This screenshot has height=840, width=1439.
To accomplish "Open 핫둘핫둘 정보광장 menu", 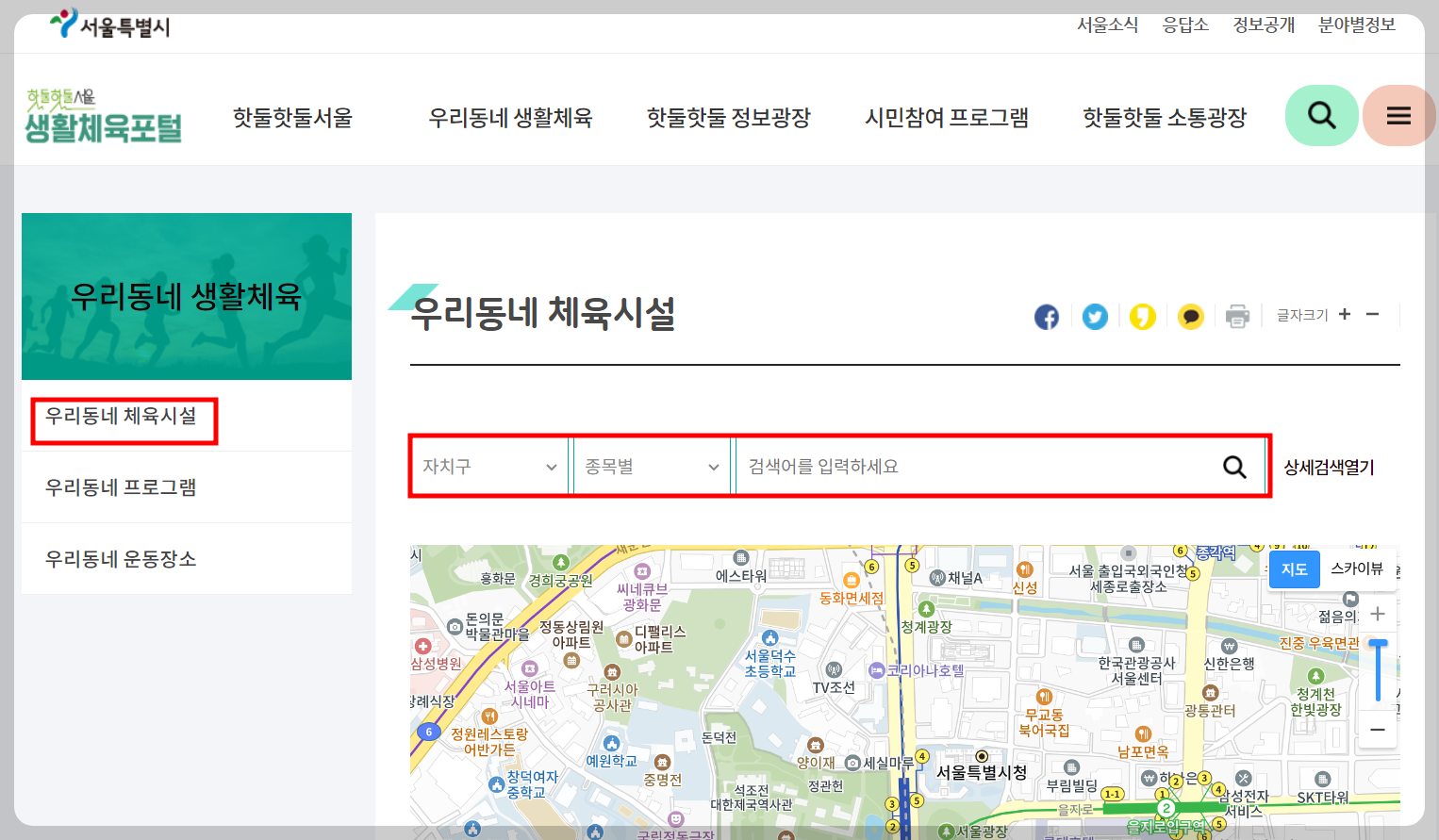I will 727,117.
